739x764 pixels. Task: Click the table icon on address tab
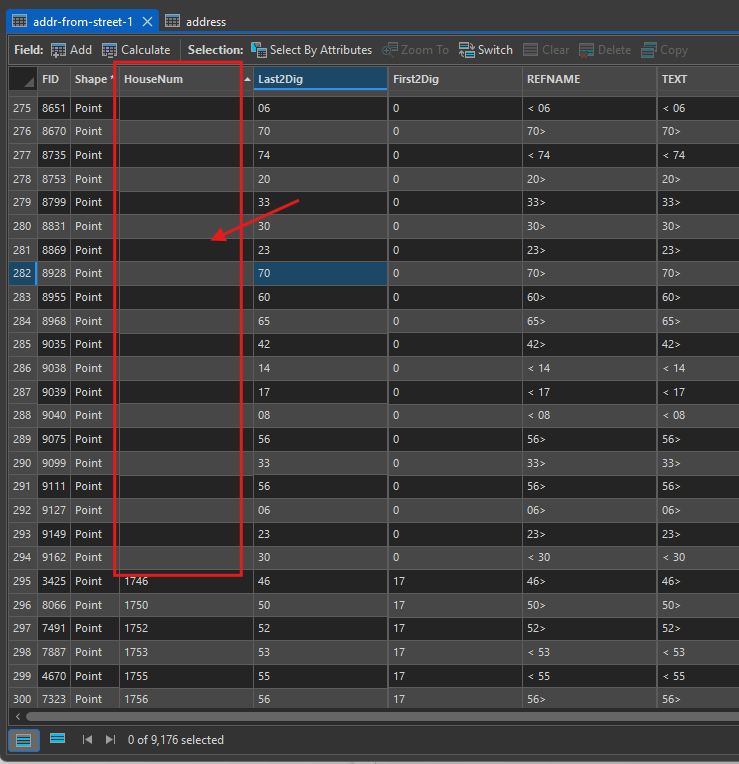pyautogui.click(x=172, y=21)
